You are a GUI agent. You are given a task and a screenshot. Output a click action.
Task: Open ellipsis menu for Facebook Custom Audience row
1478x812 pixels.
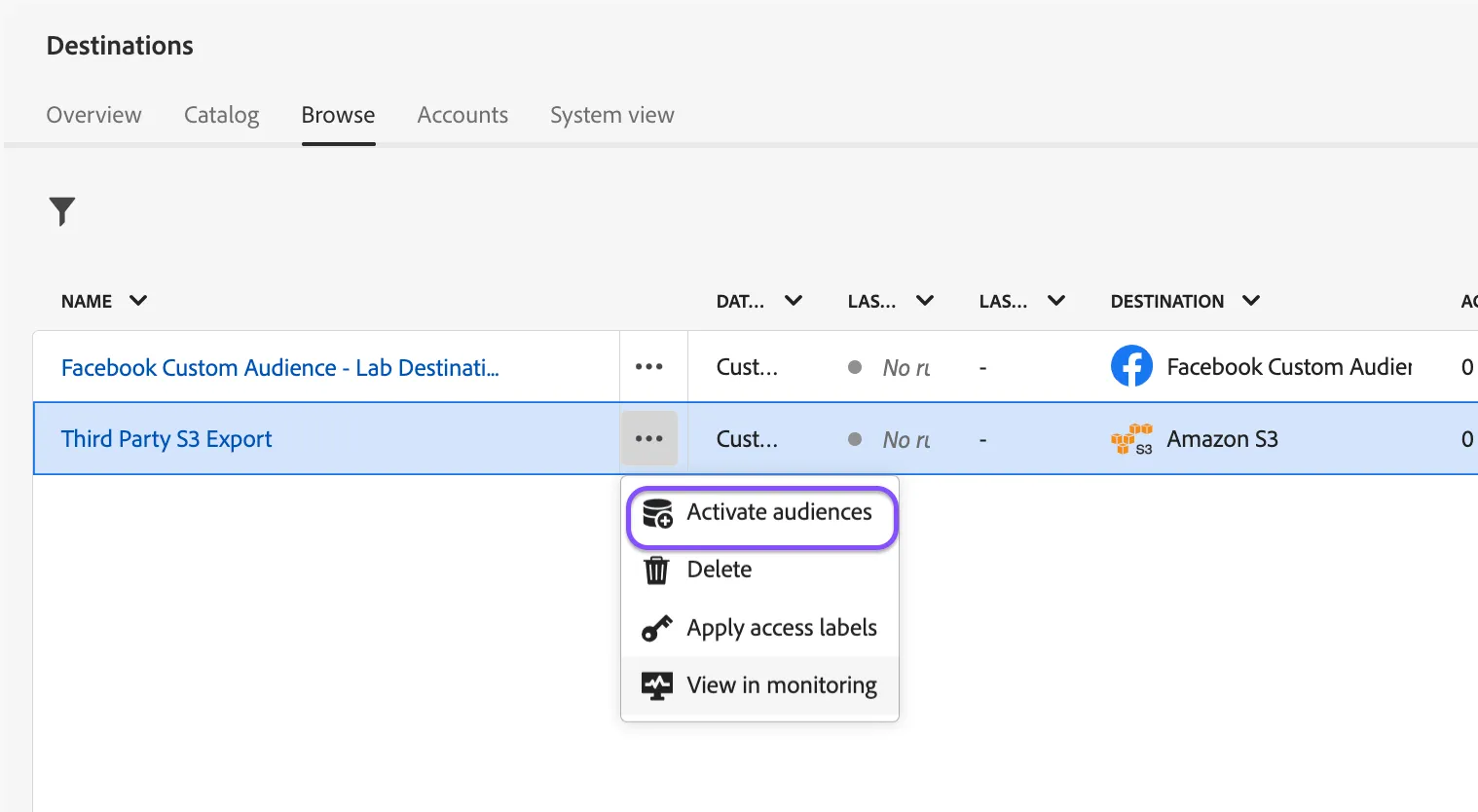click(649, 367)
